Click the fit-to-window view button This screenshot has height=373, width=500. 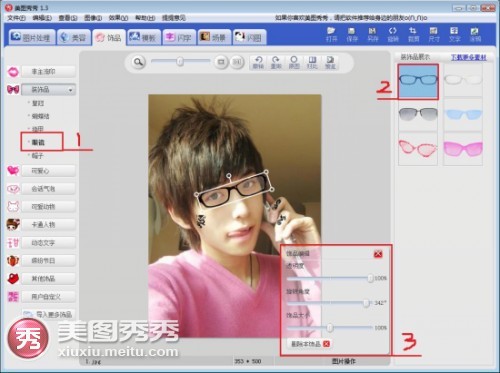(x=221, y=62)
